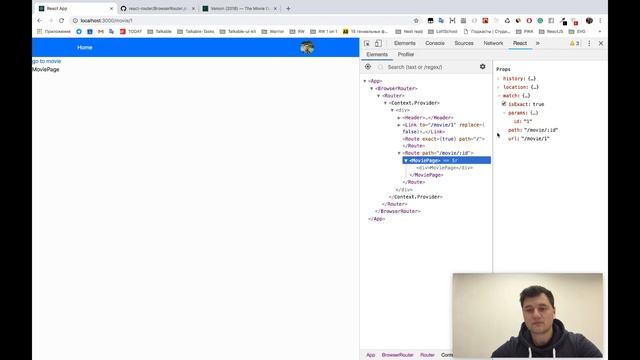This screenshot has width=640, height=360.
Task: Open the Apps grid bookmark
Action: [x=39, y=31]
